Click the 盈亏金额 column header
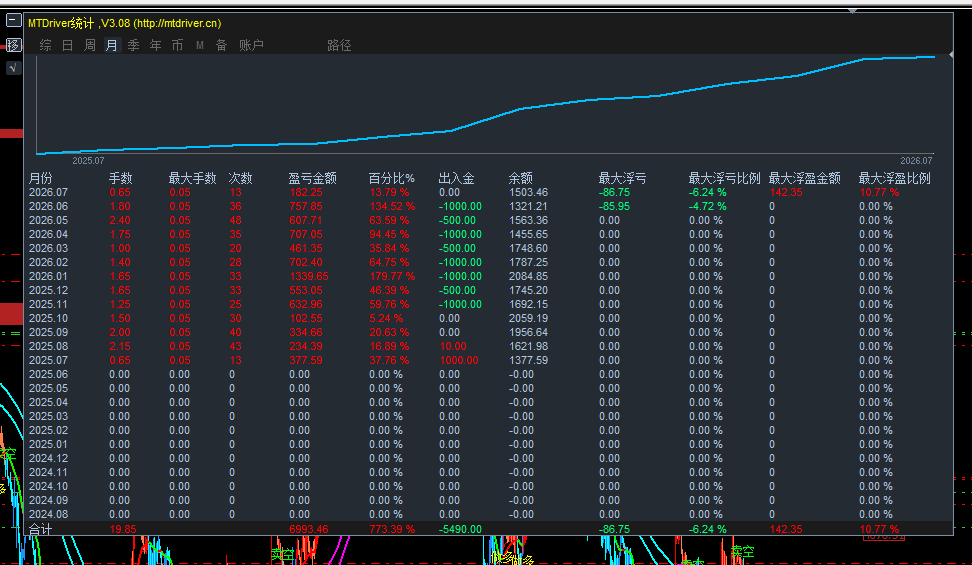 click(x=312, y=179)
